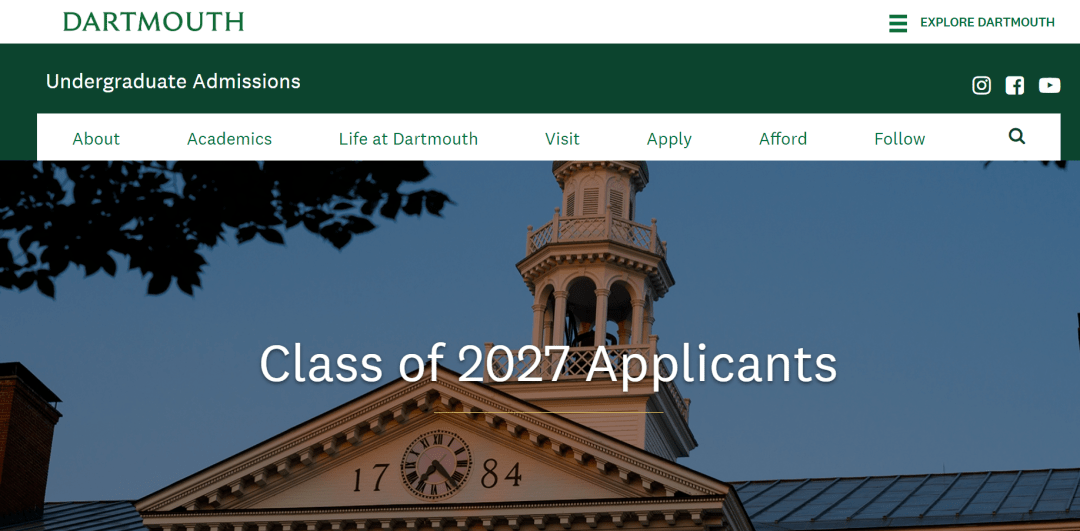Open the YouTube channel icon
Image resolution: width=1080 pixels, height=531 pixels.
pyautogui.click(x=1049, y=85)
